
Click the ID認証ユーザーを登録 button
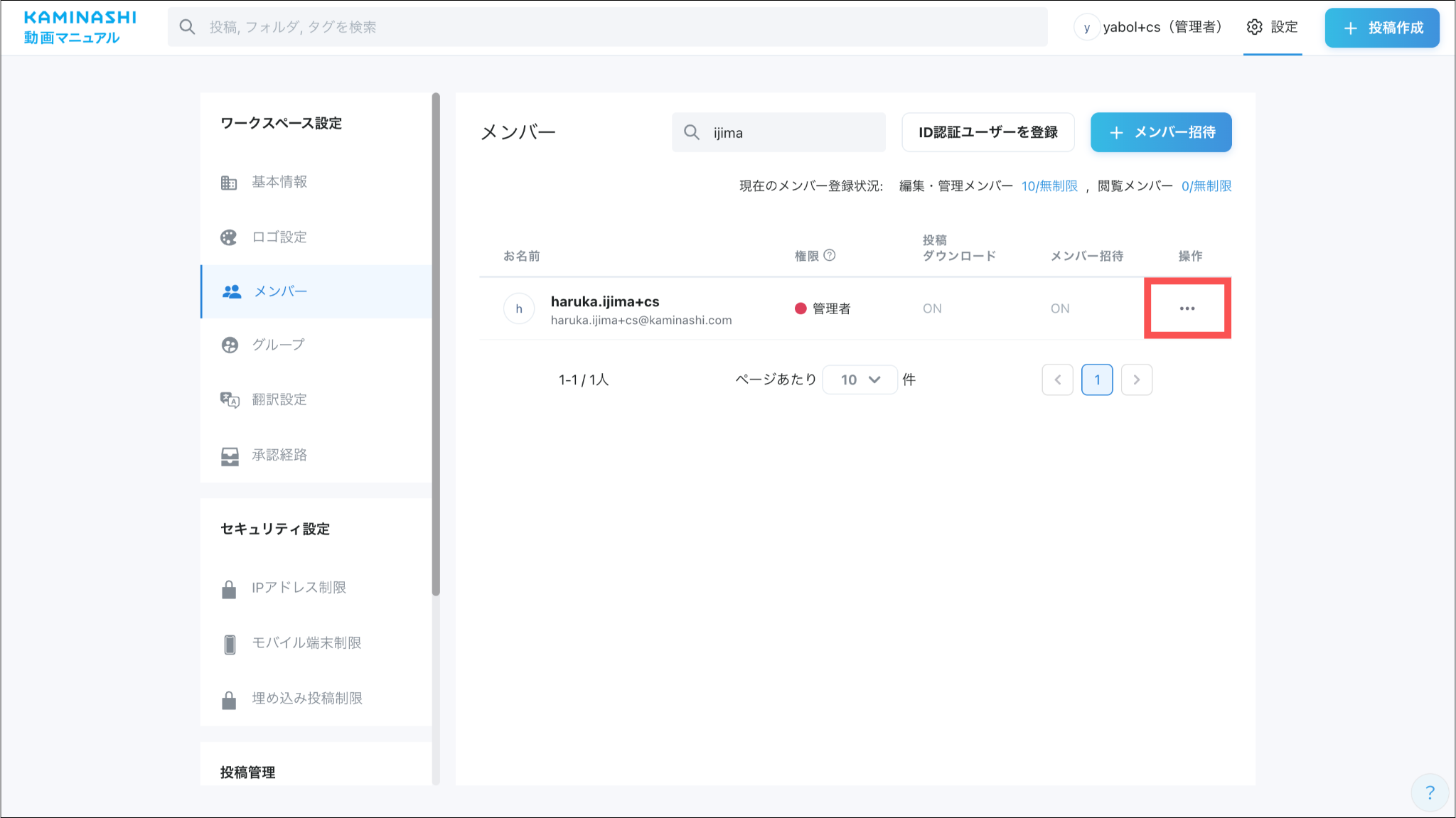click(x=987, y=132)
